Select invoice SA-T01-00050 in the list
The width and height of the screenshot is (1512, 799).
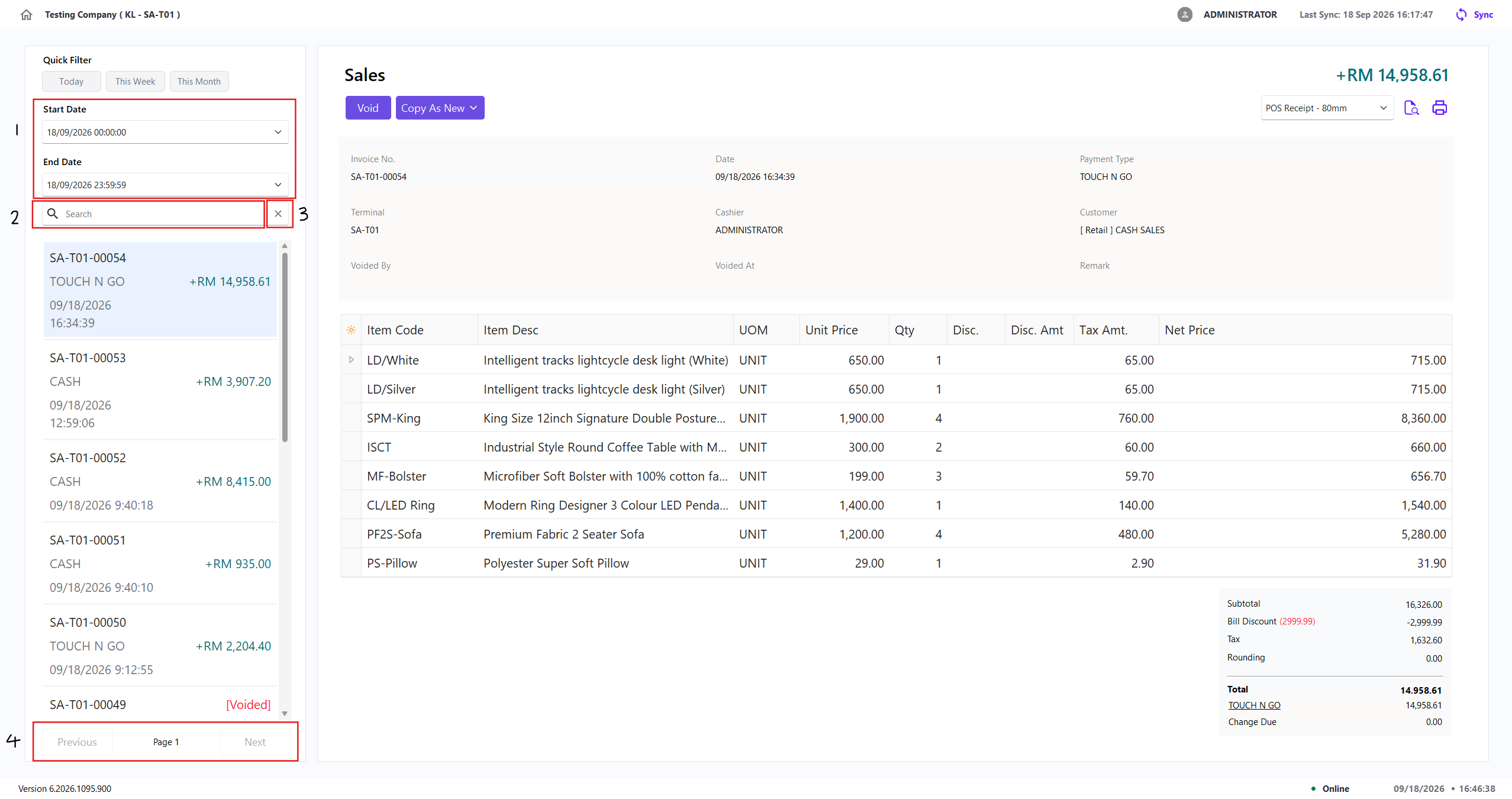[x=160, y=646]
